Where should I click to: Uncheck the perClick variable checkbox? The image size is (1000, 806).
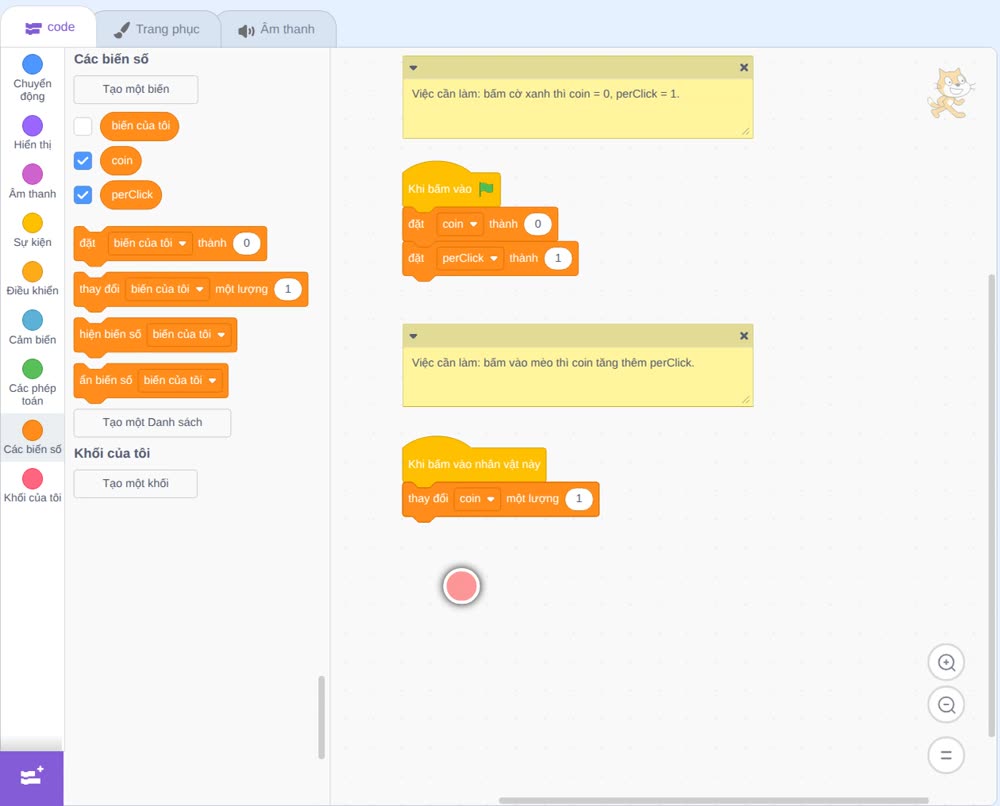coord(83,195)
